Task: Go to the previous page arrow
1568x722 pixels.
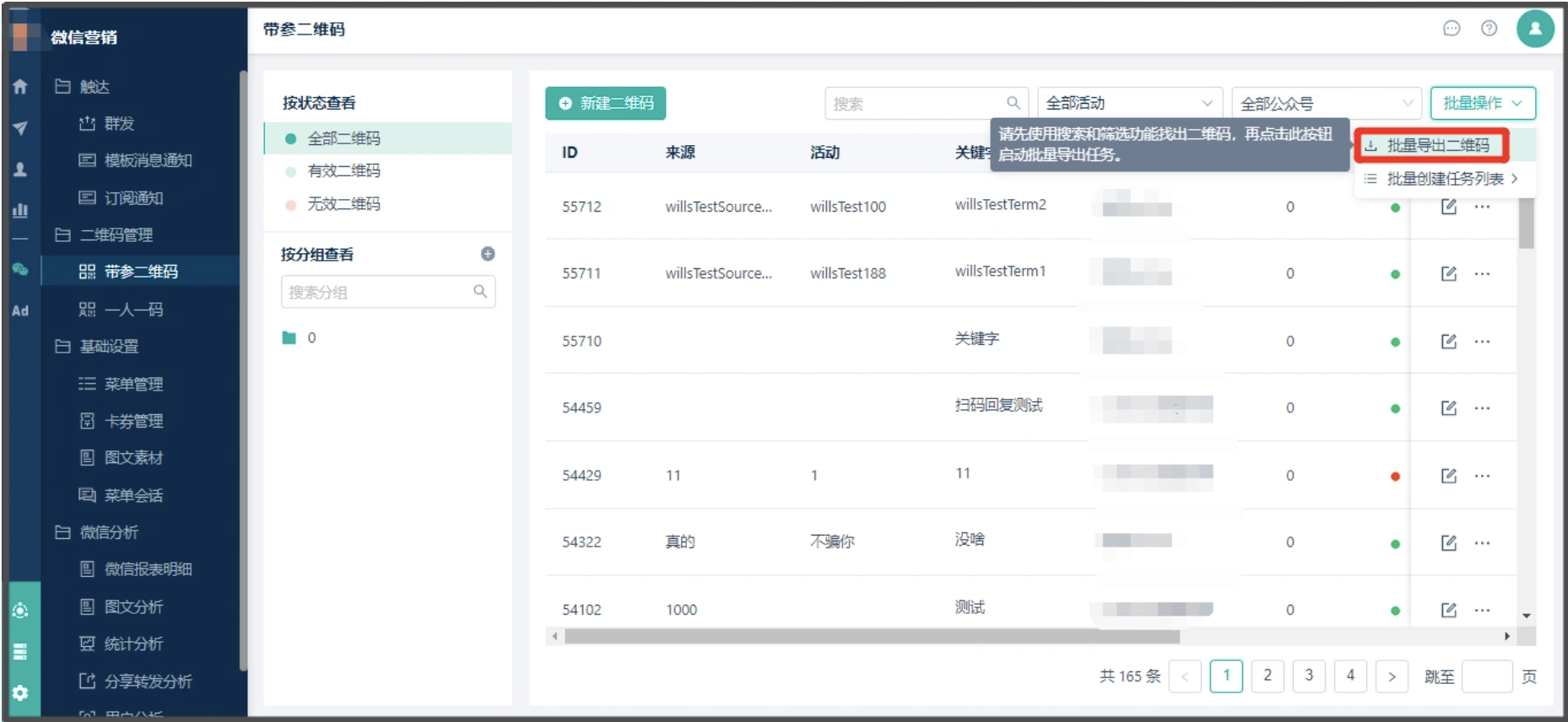Action: (x=1185, y=676)
